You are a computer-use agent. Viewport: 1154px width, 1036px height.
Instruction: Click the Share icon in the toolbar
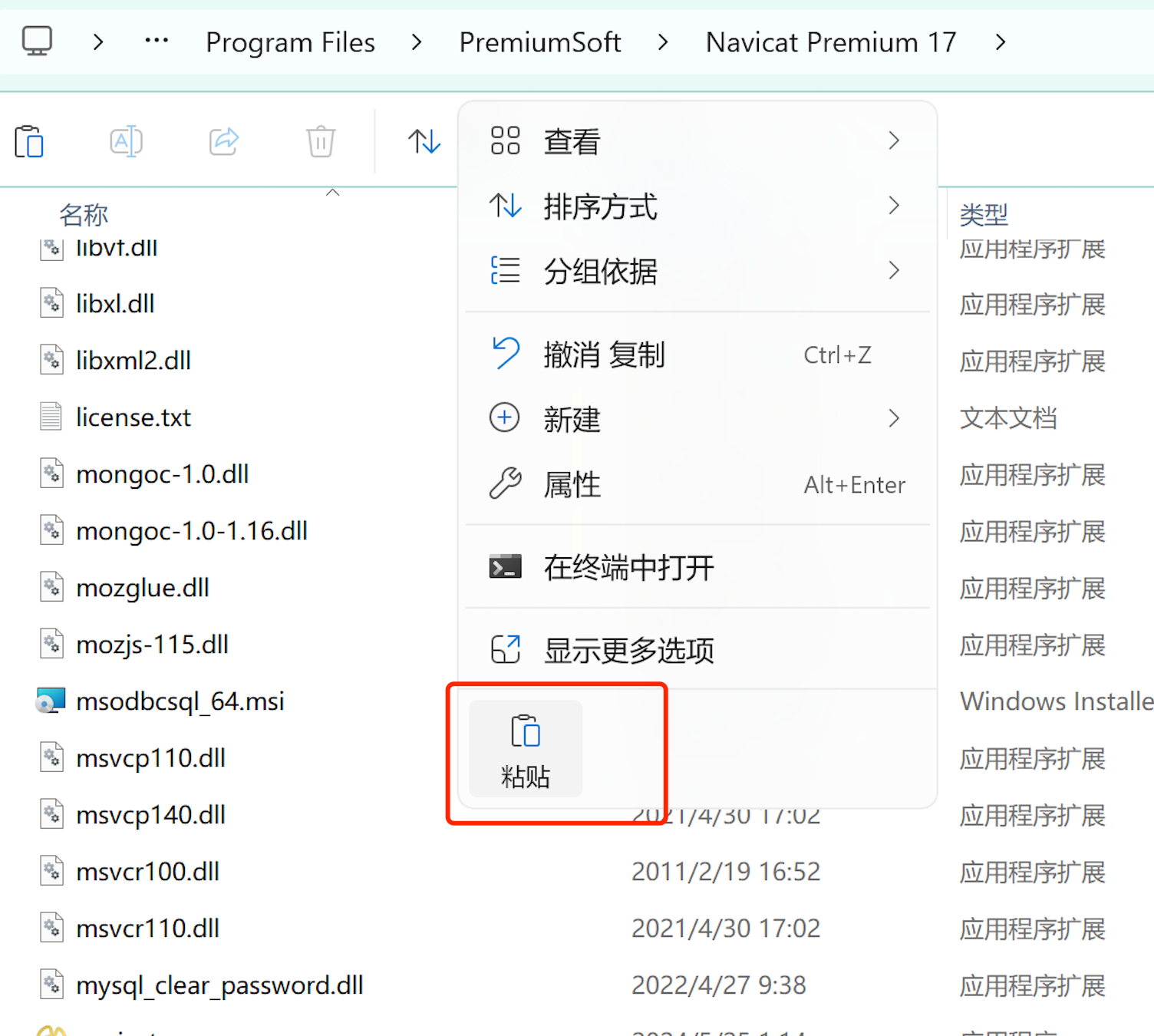[x=223, y=141]
